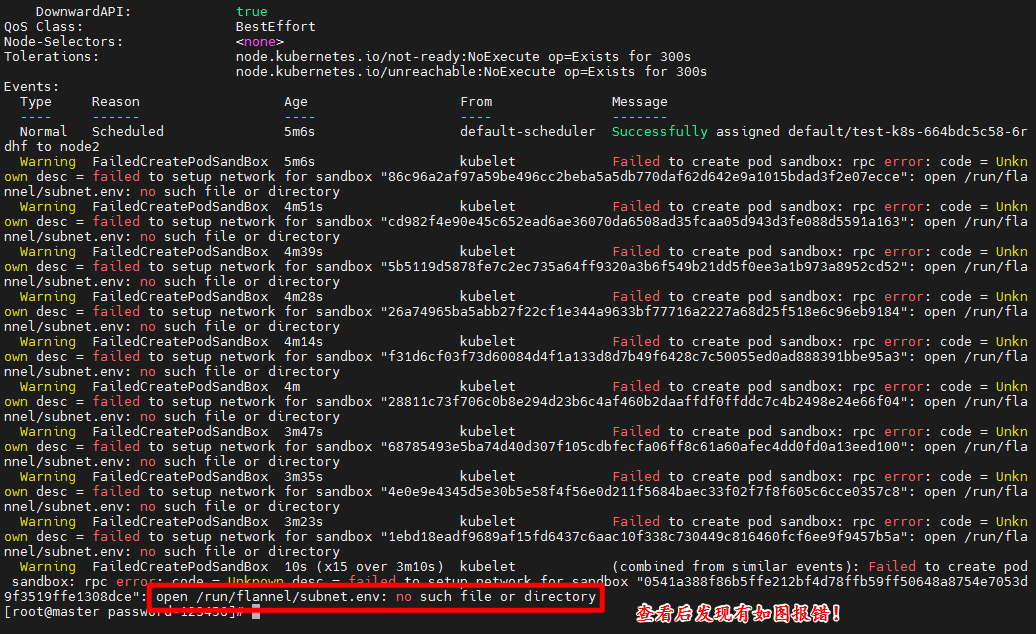Click sandbox ID starting with 28811c73f706
Viewport: 1036px width, 634px height.
(x=644, y=401)
